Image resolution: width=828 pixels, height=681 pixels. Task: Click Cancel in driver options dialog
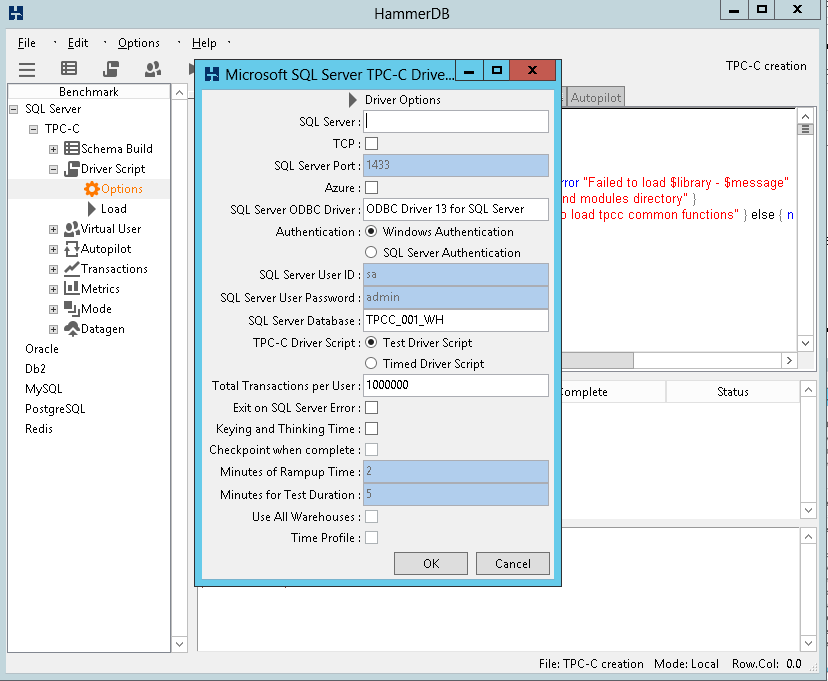point(513,563)
